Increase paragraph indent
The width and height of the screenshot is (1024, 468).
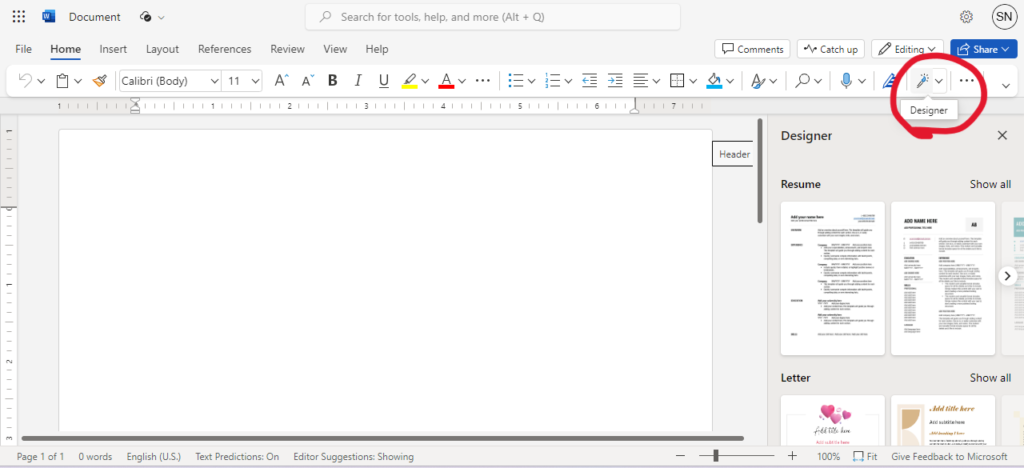coord(615,81)
